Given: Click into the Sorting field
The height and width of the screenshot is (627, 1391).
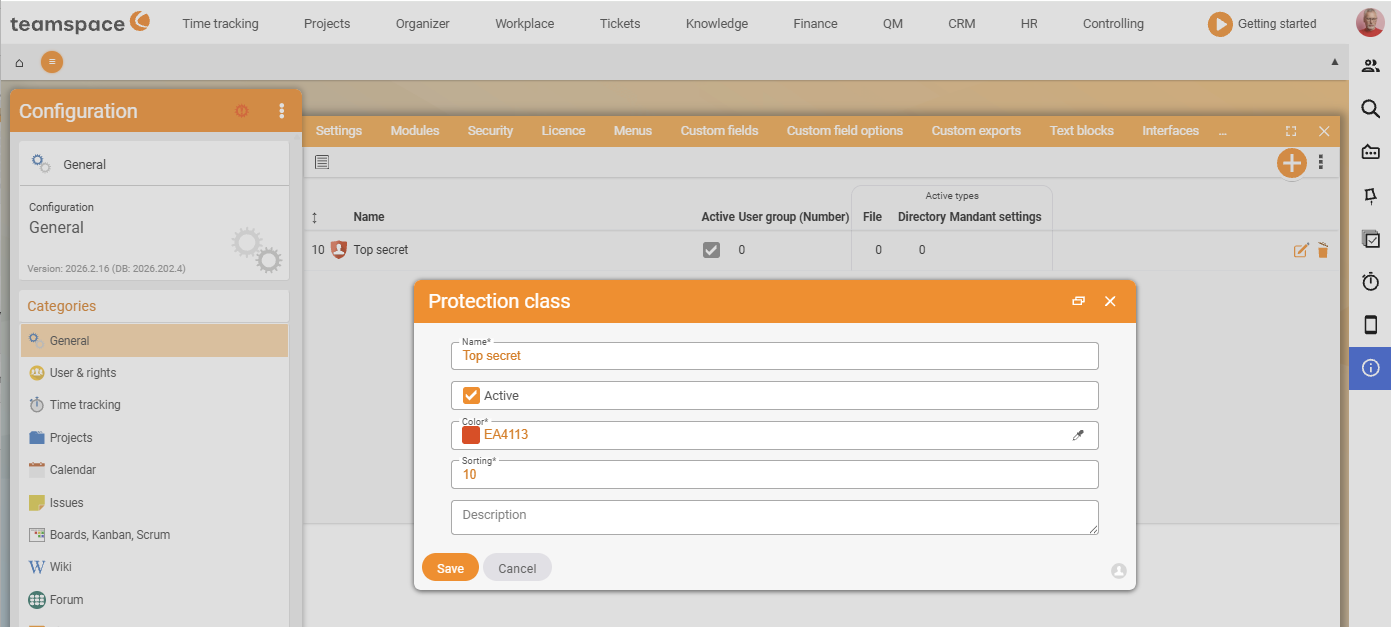Looking at the screenshot, I should tap(775, 474).
